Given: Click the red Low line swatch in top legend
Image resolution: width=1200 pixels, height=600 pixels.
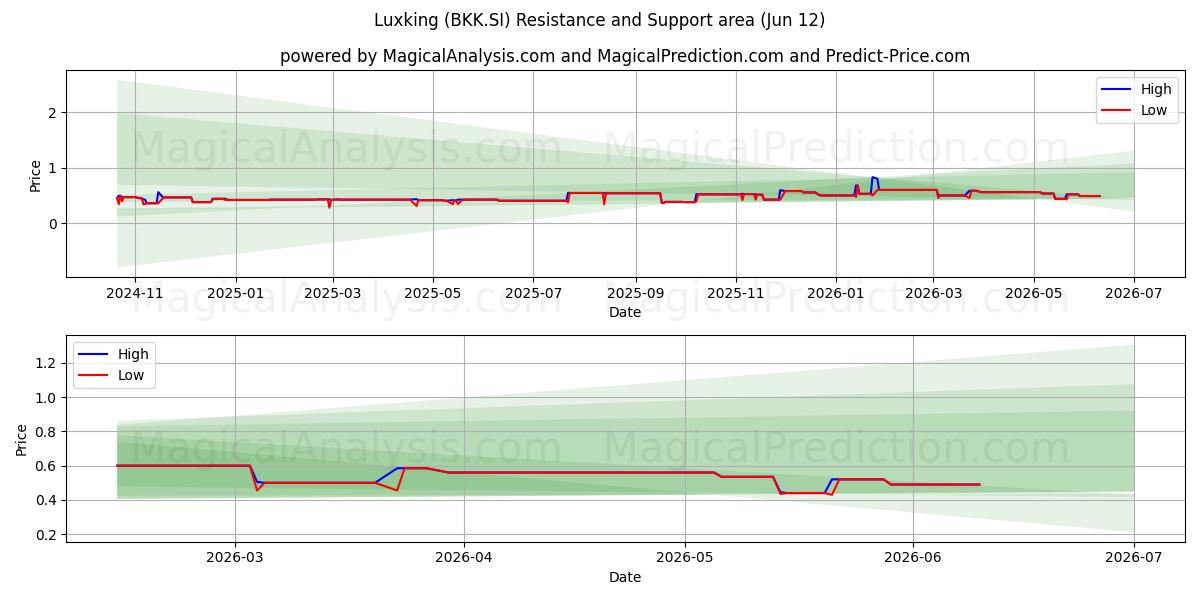Looking at the screenshot, I should (1117, 111).
